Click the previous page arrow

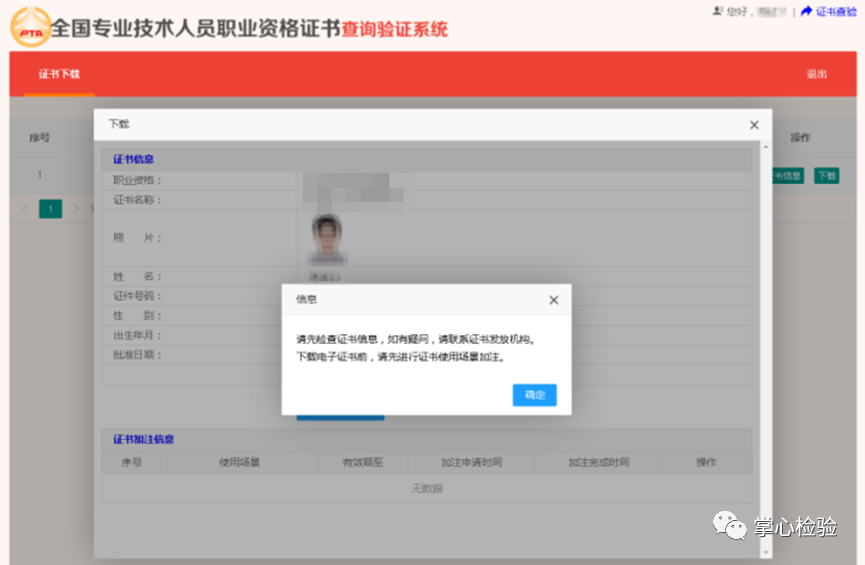point(26,209)
